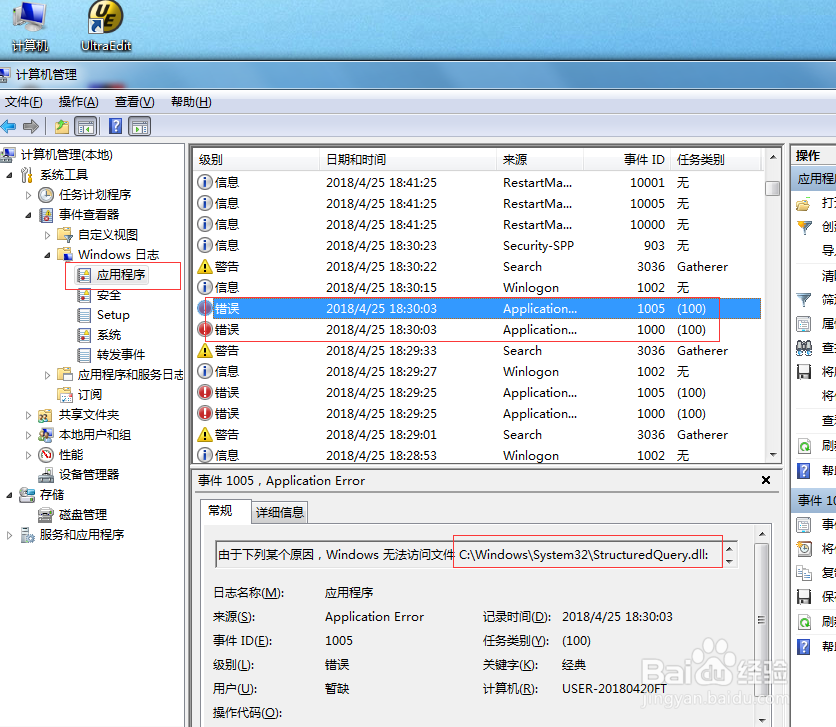The image size is (836, 727).
Task: Open the show/hide Action pane toolbar icon
Action: [x=139, y=126]
